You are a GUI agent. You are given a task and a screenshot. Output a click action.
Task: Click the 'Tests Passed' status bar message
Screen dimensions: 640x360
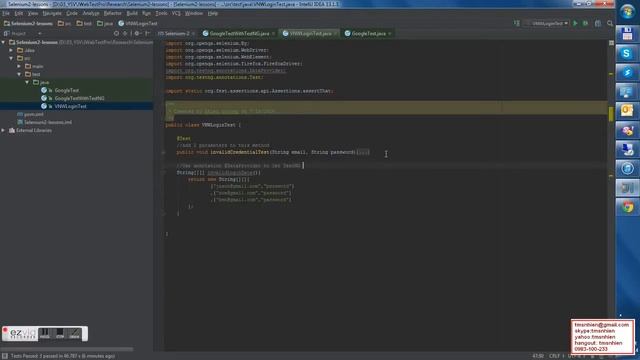click(62, 356)
